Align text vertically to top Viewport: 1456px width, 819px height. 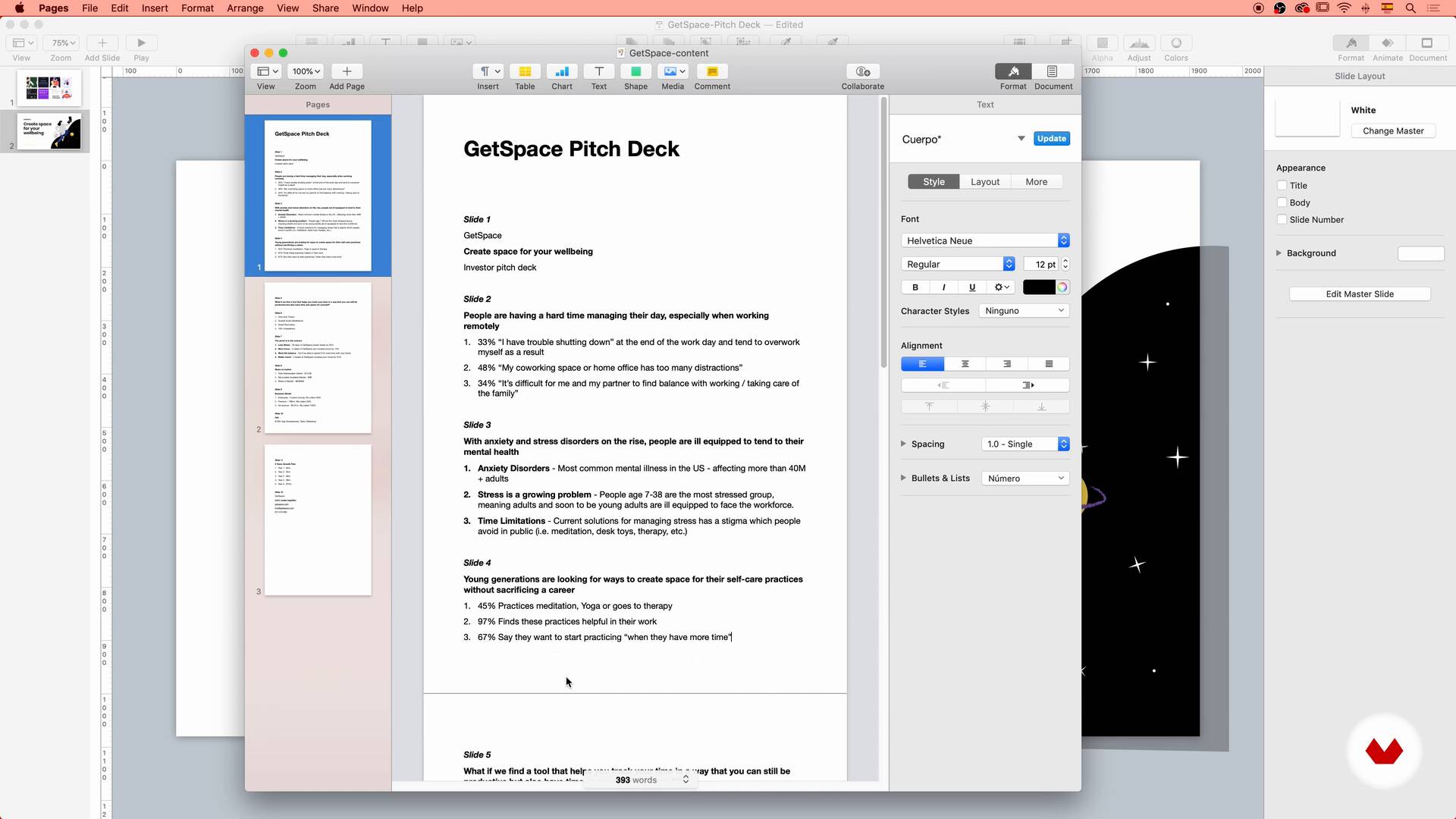point(929,406)
